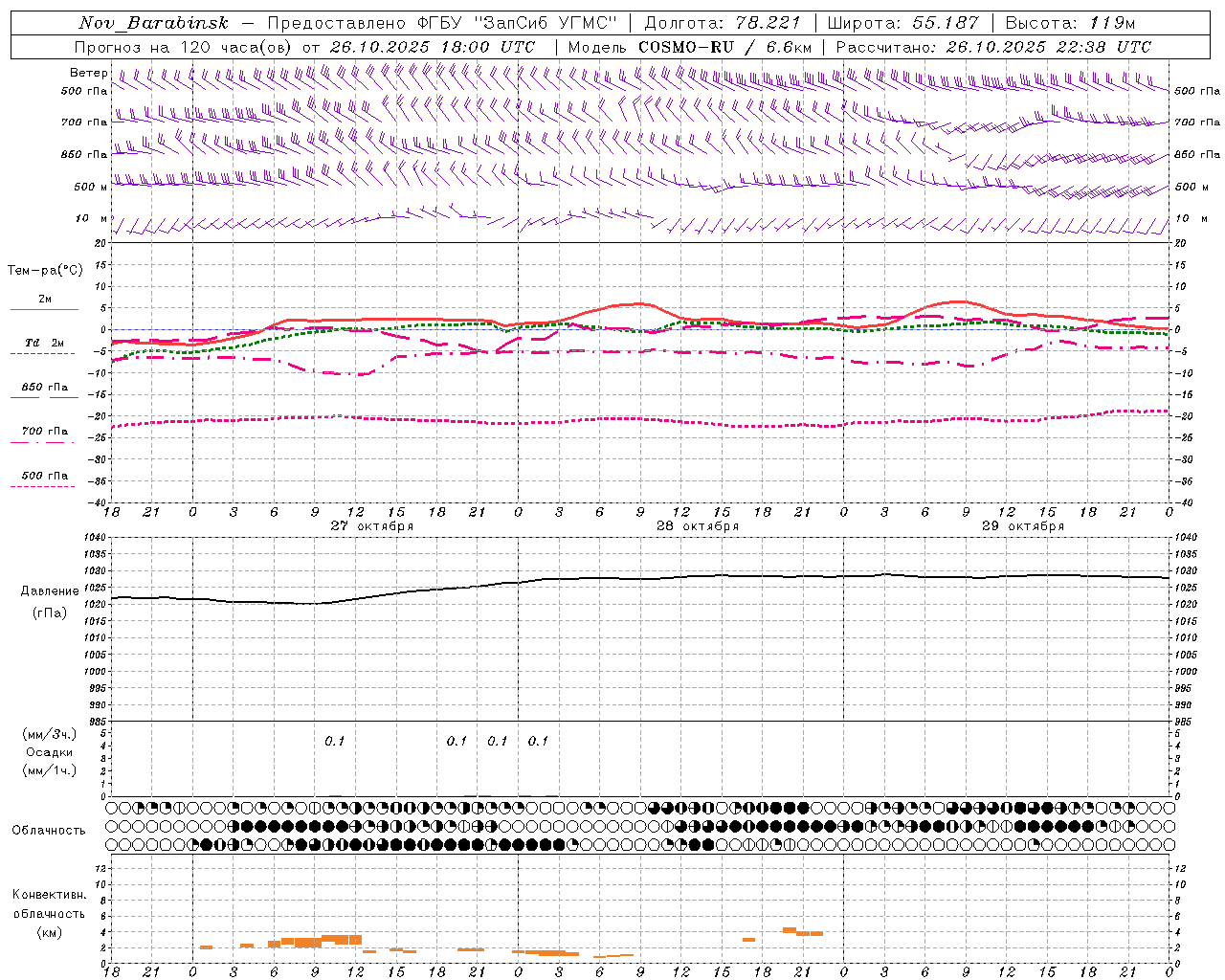Select 'Рассчитано: 26.10.2025 22:38 UTC' text
This screenshot has width=1225, height=980.
pyautogui.click(x=993, y=47)
